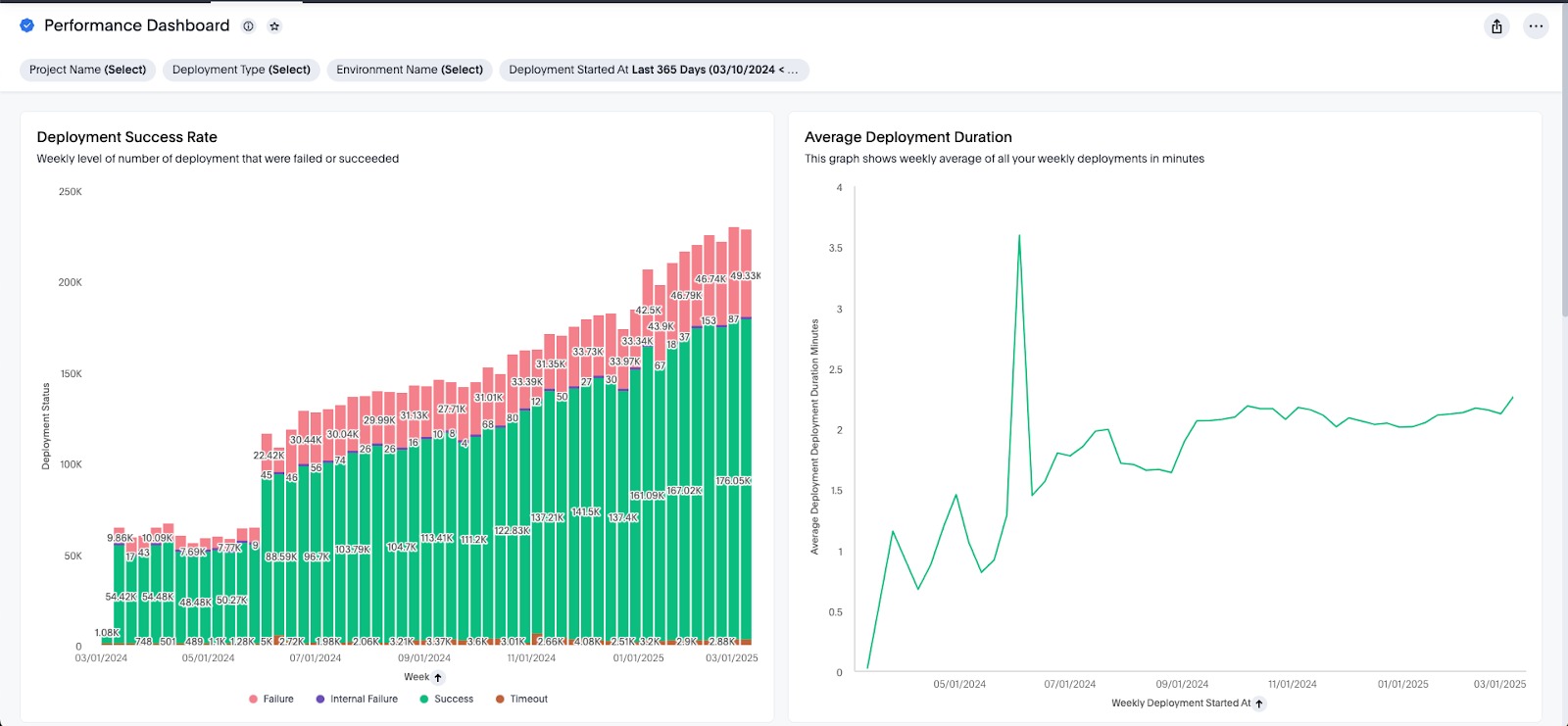Click the duration line chart peak
The image size is (1568, 726).
1019,236
